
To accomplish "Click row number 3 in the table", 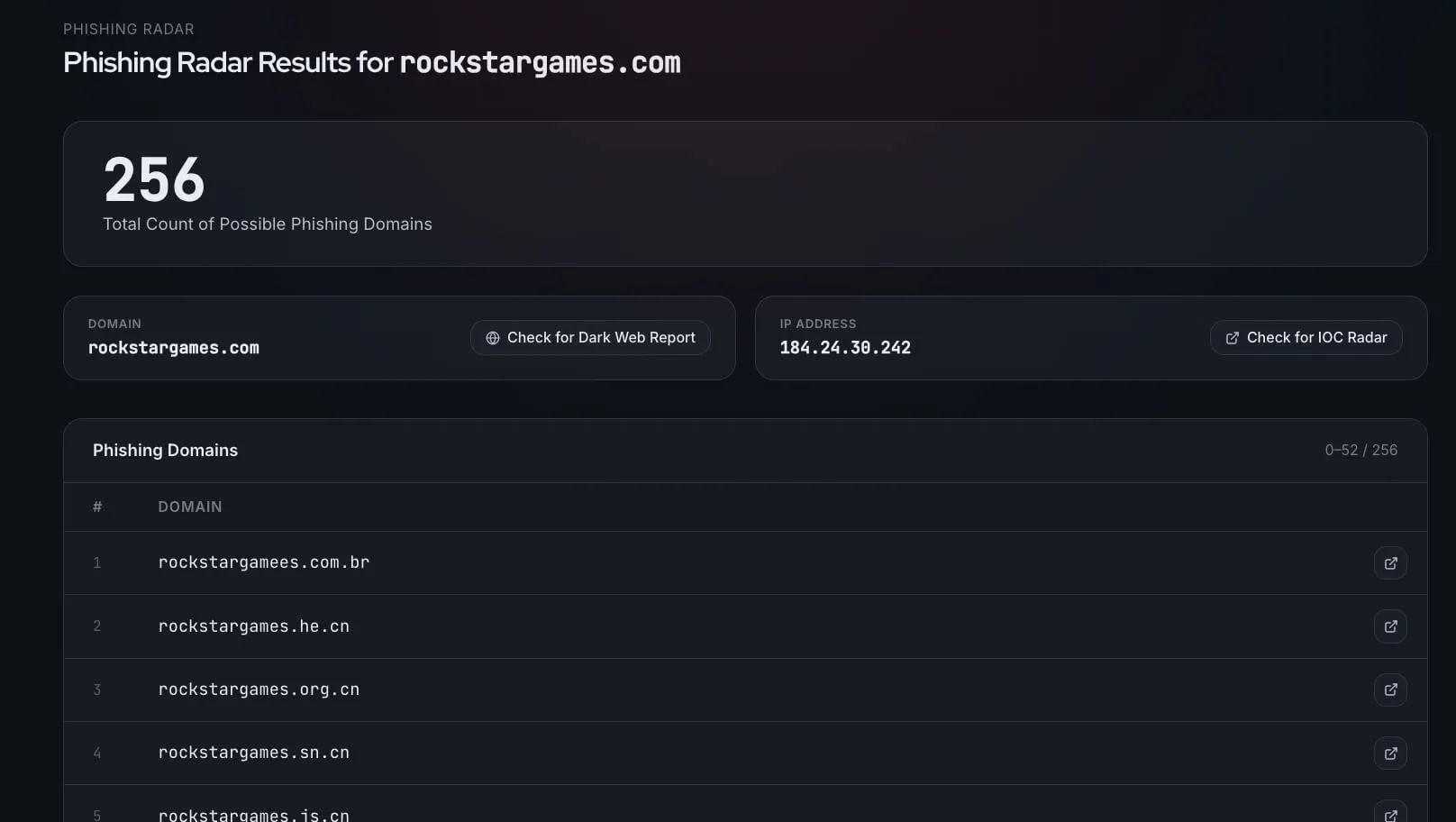I will point(97,690).
